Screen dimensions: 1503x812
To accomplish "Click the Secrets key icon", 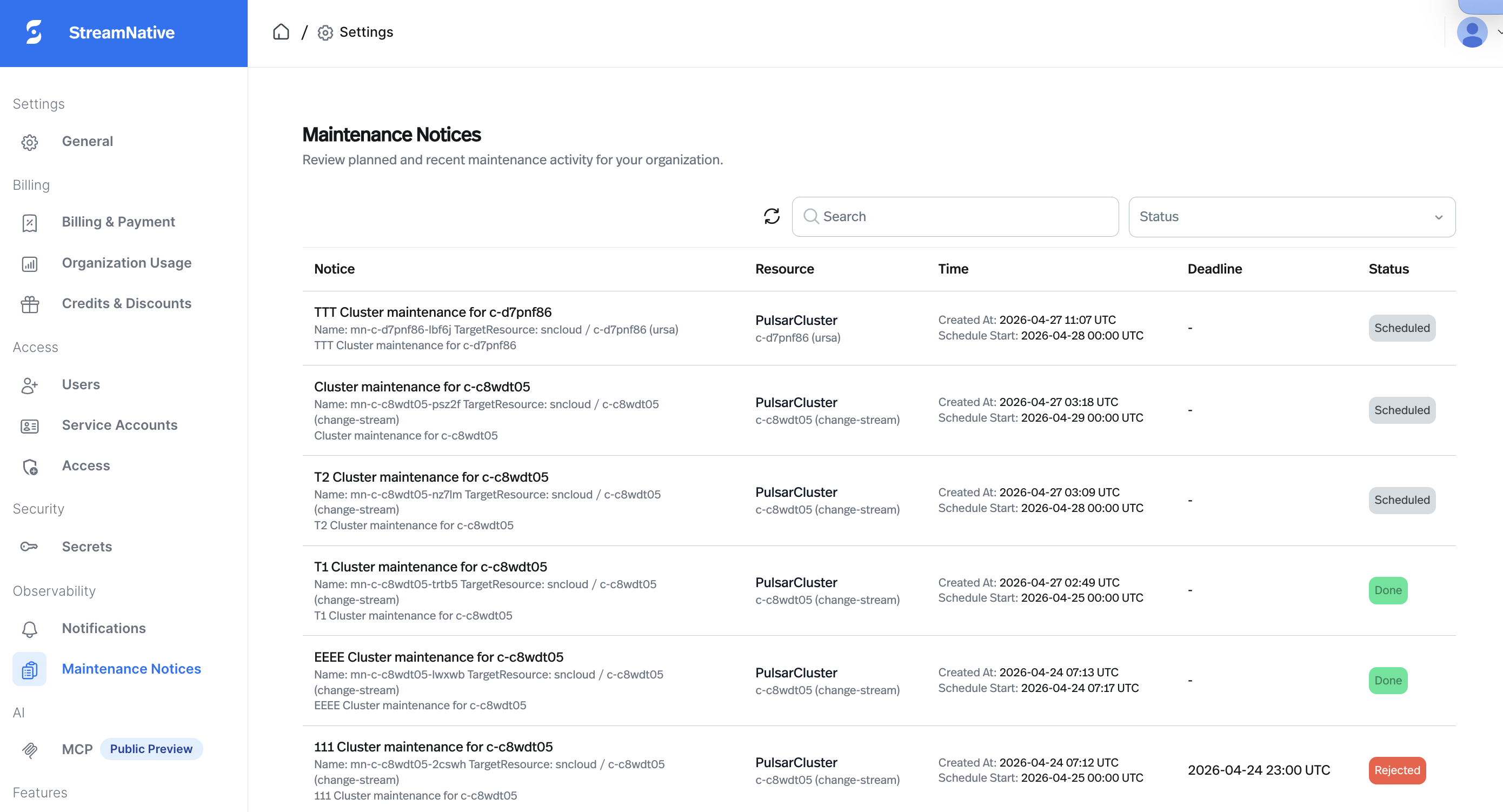I will pyautogui.click(x=30, y=547).
